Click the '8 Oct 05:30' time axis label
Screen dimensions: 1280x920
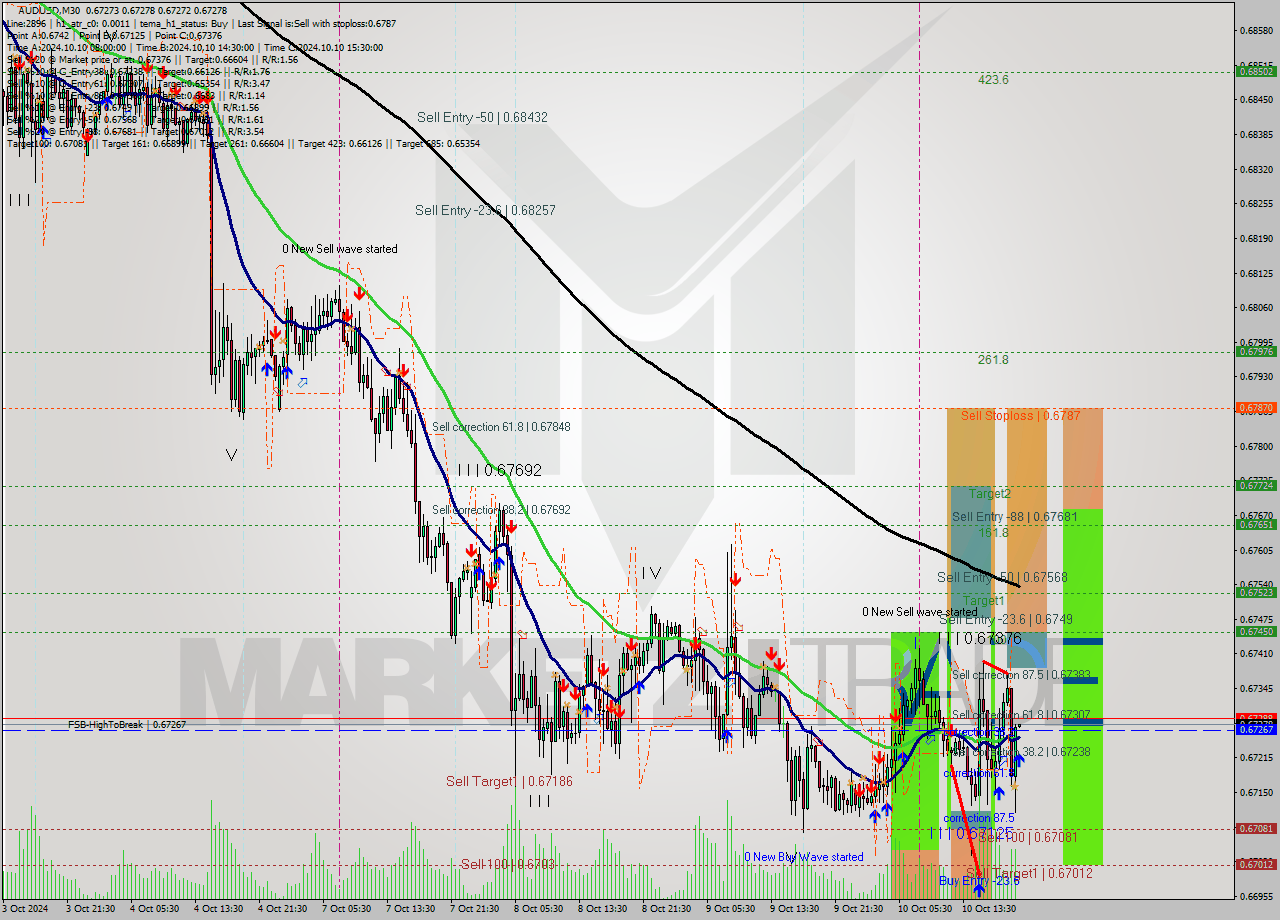tap(539, 909)
